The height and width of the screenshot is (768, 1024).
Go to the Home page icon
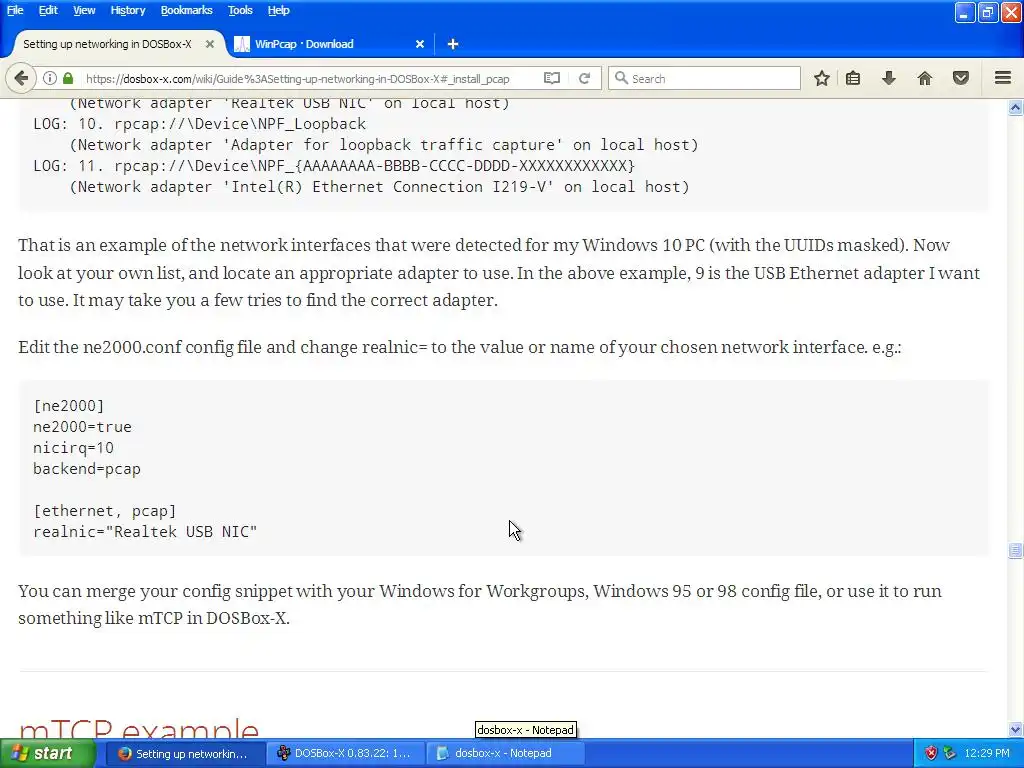[925, 78]
